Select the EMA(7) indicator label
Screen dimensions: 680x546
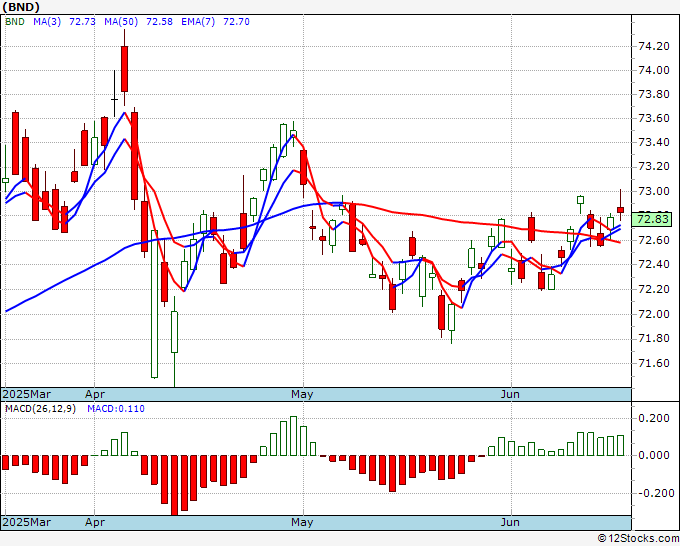pyautogui.click(x=198, y=22)
